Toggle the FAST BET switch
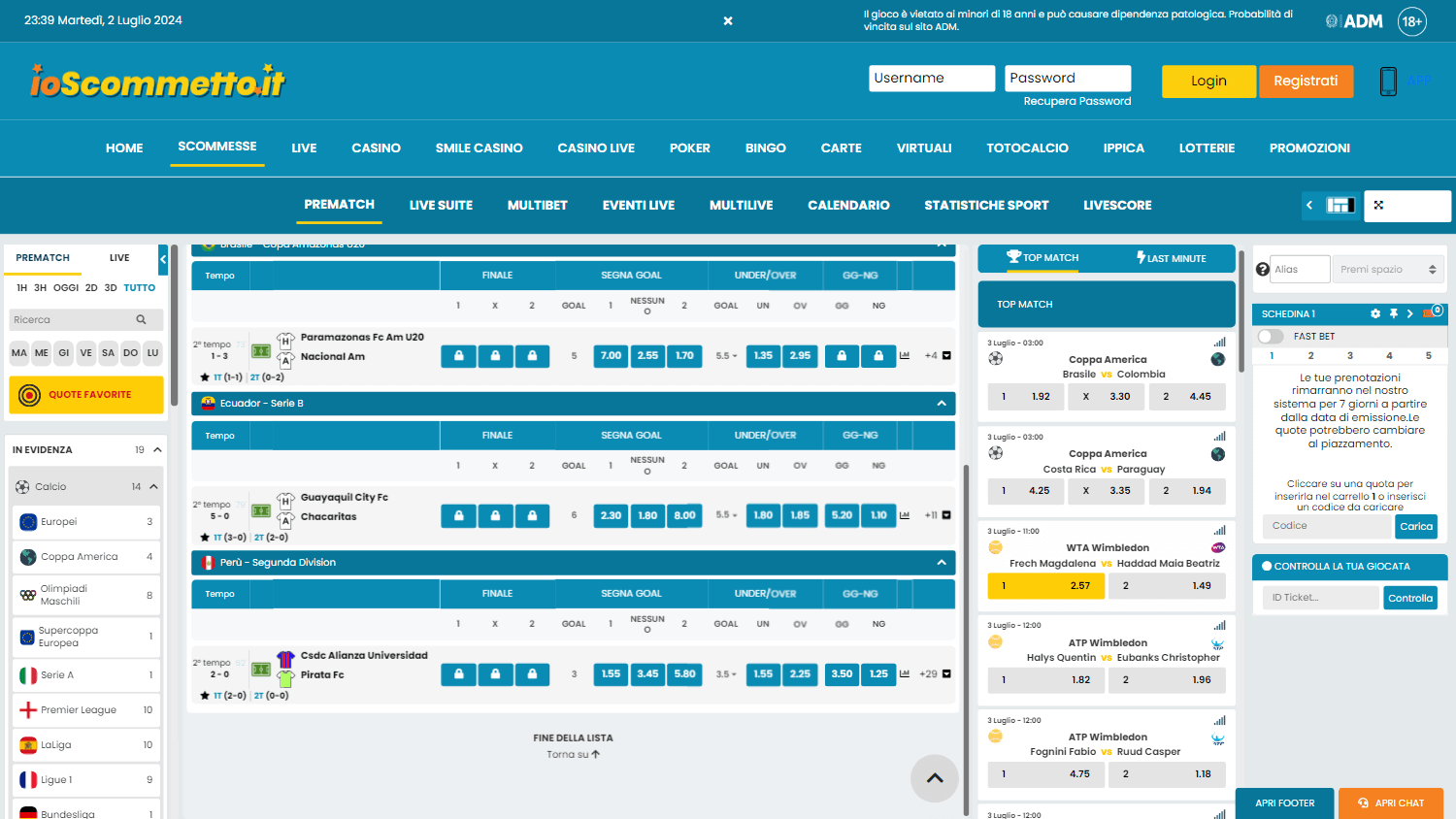The image size is (1456, 819). [1271, 336]
